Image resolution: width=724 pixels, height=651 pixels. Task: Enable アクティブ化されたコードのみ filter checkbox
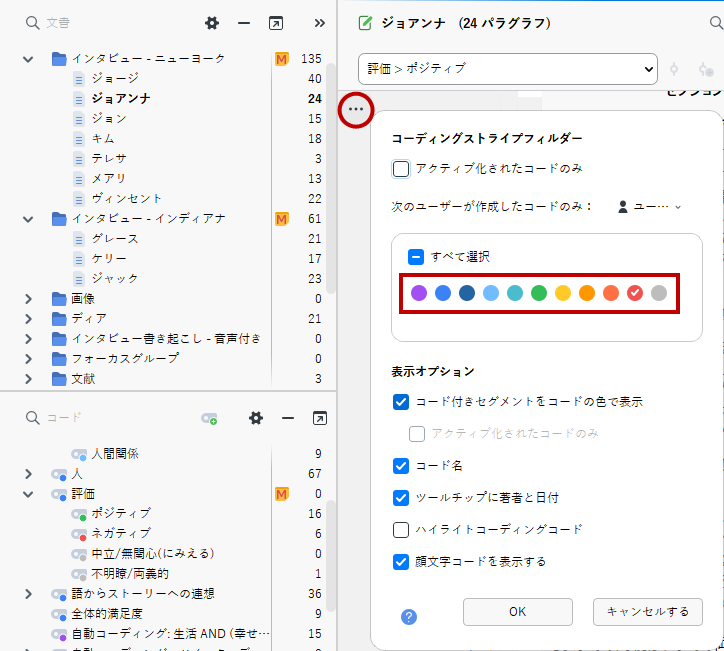[401, 168]
